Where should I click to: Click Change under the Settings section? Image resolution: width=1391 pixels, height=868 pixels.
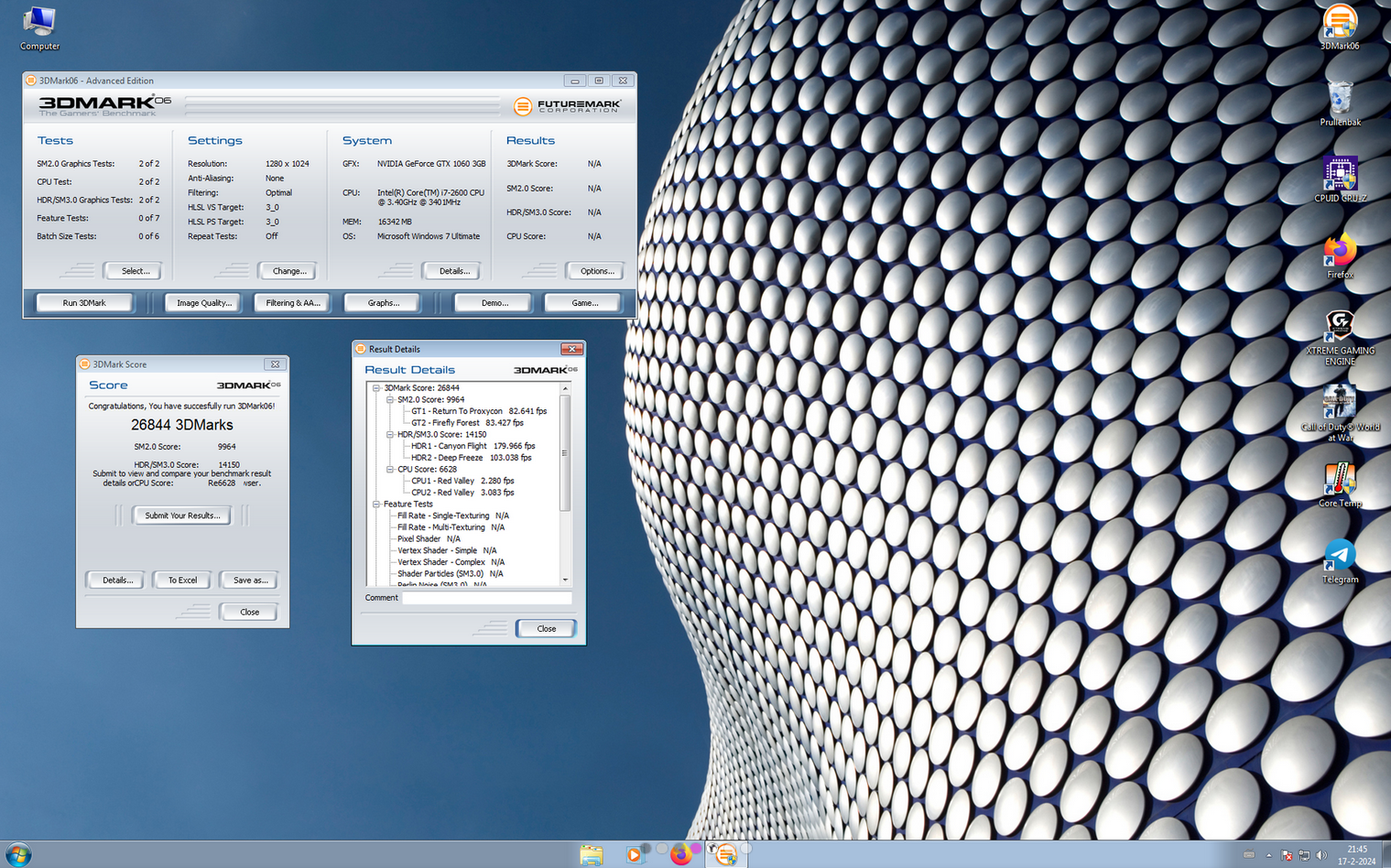click(289, 271)
